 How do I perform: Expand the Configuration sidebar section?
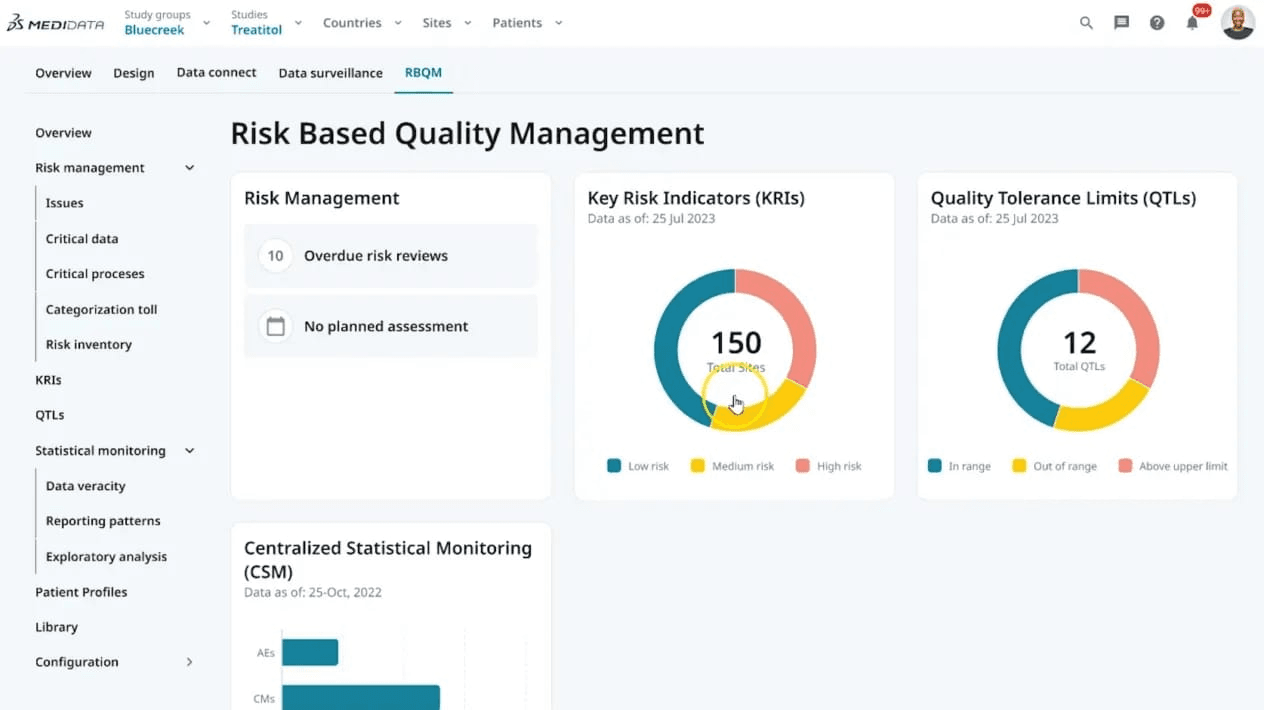point(189,662)
